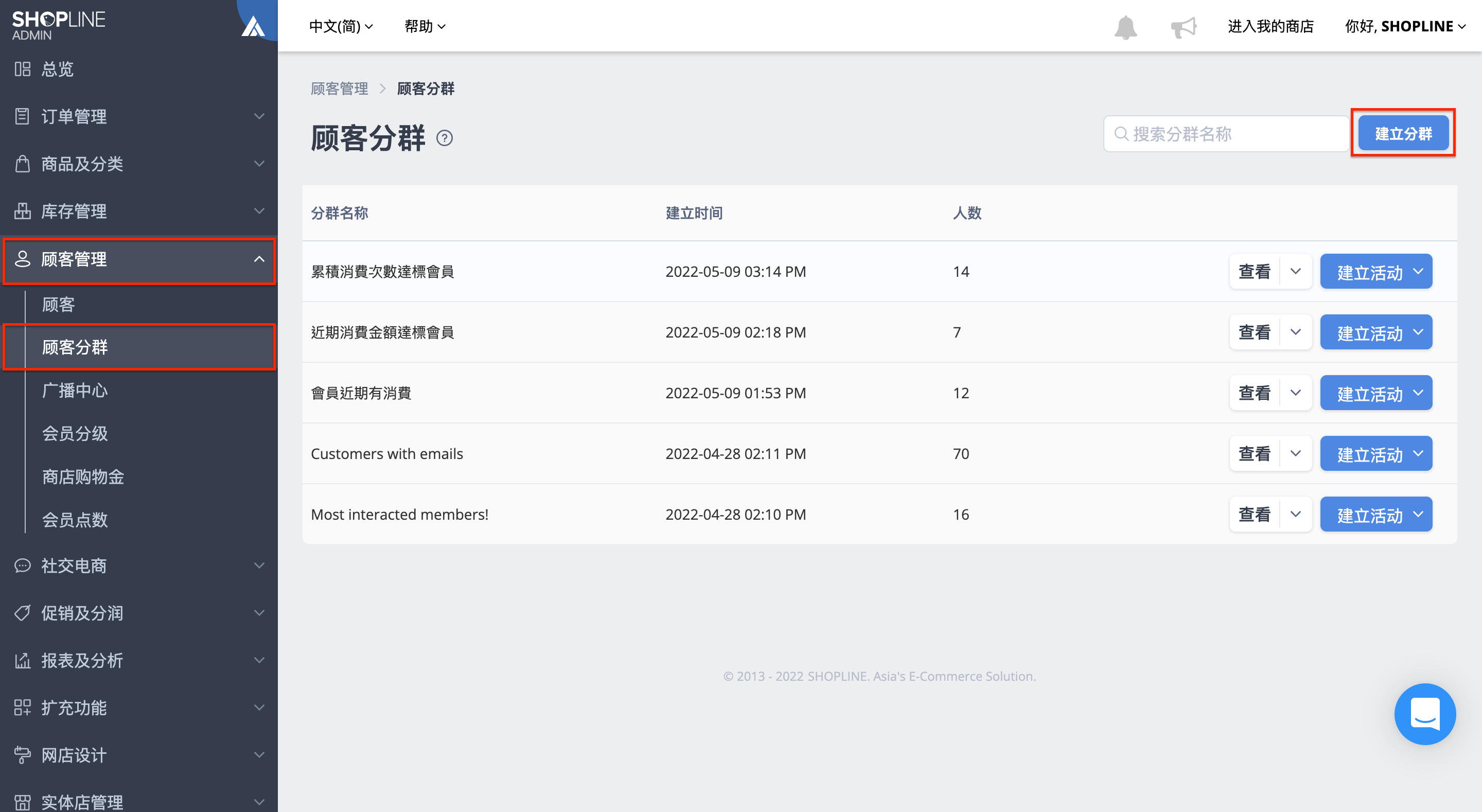Open the blue chat support bubble

tap(1424, 714)
